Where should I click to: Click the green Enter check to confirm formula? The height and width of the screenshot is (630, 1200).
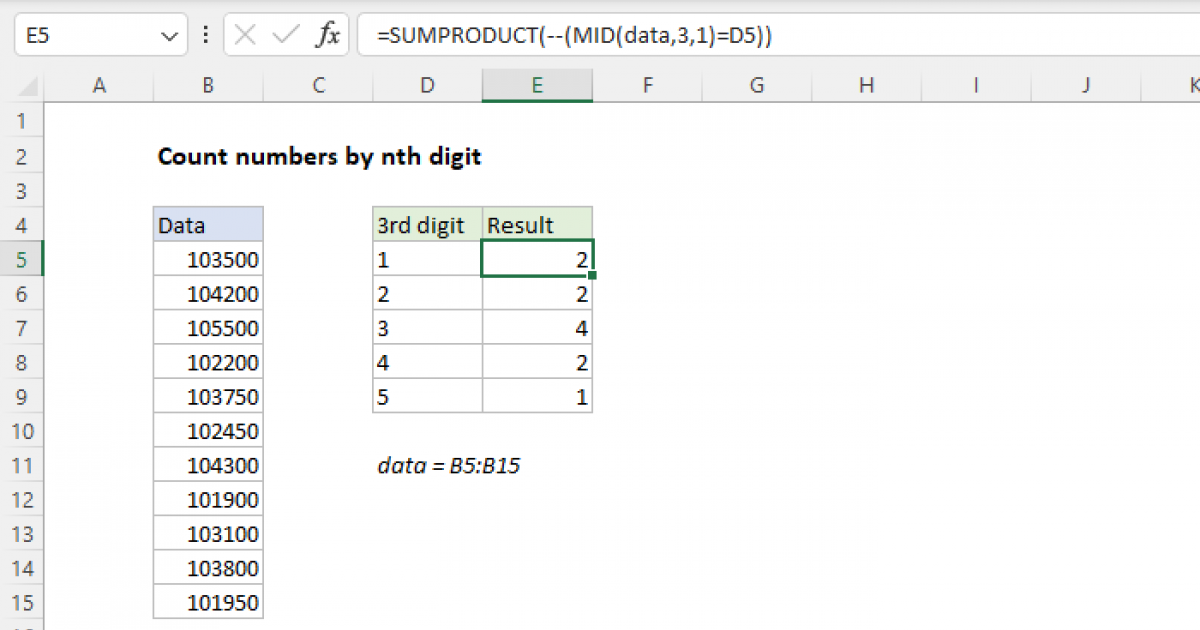pyautogui.click(x=281, y=34)
